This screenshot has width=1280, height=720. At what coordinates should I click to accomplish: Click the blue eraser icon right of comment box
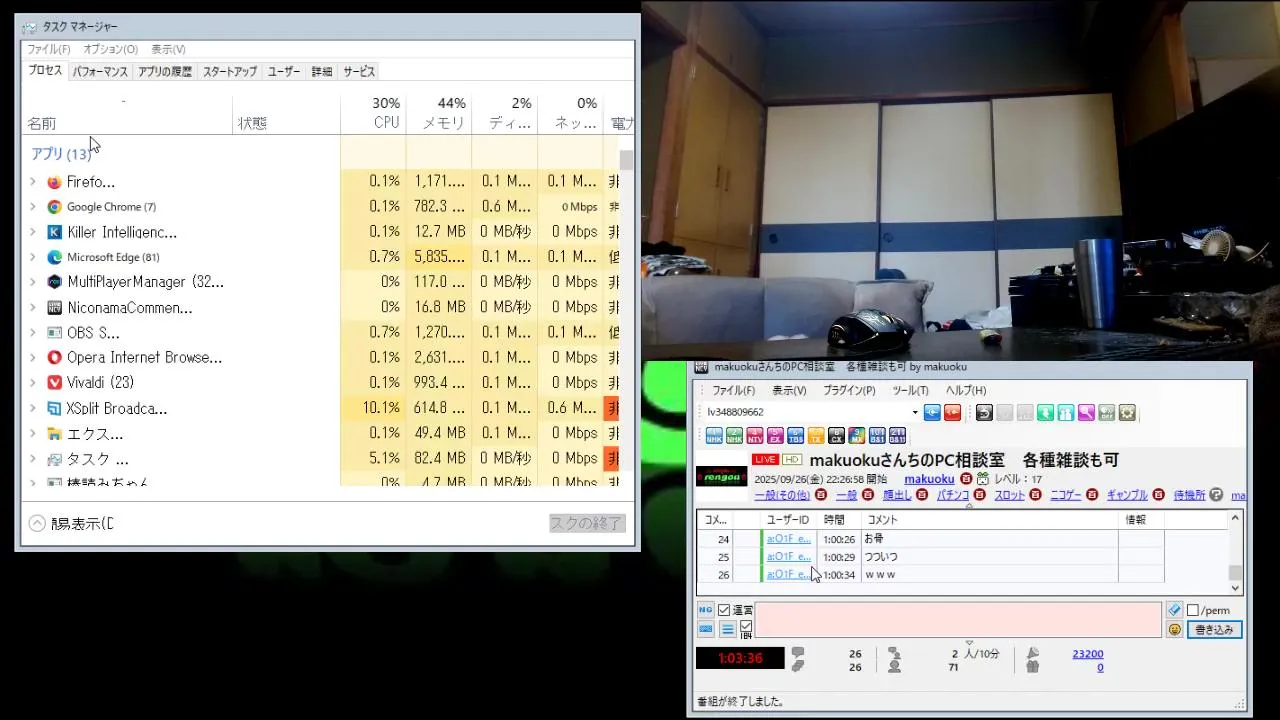(x=1174, y=610)
